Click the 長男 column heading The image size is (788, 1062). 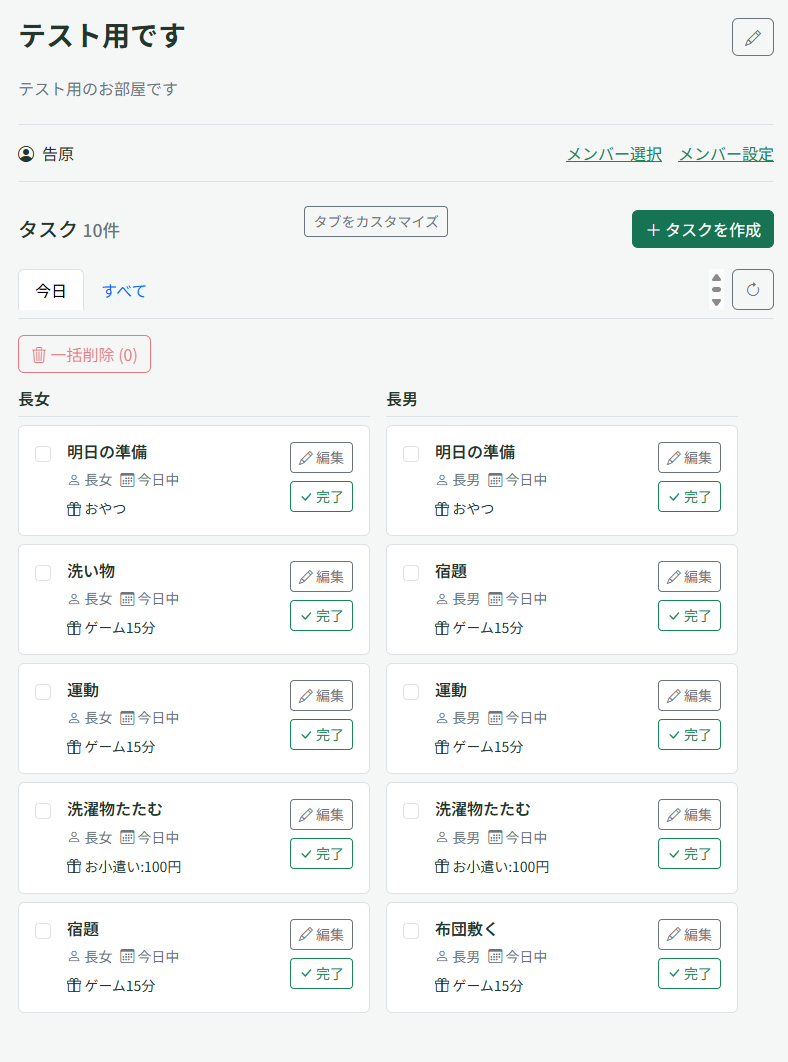point(402,399)
